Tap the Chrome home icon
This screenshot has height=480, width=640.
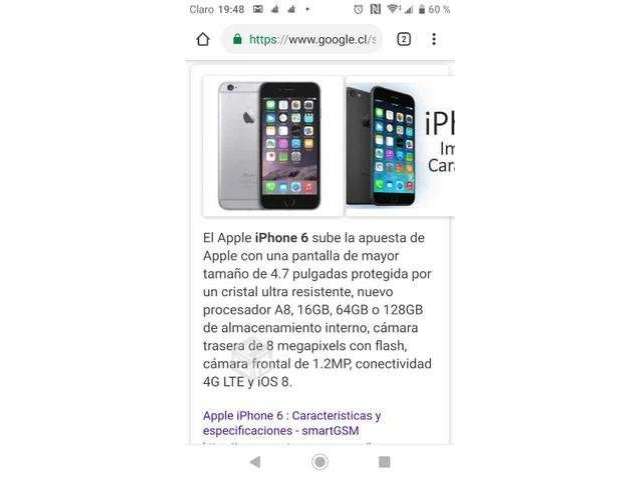203,40
